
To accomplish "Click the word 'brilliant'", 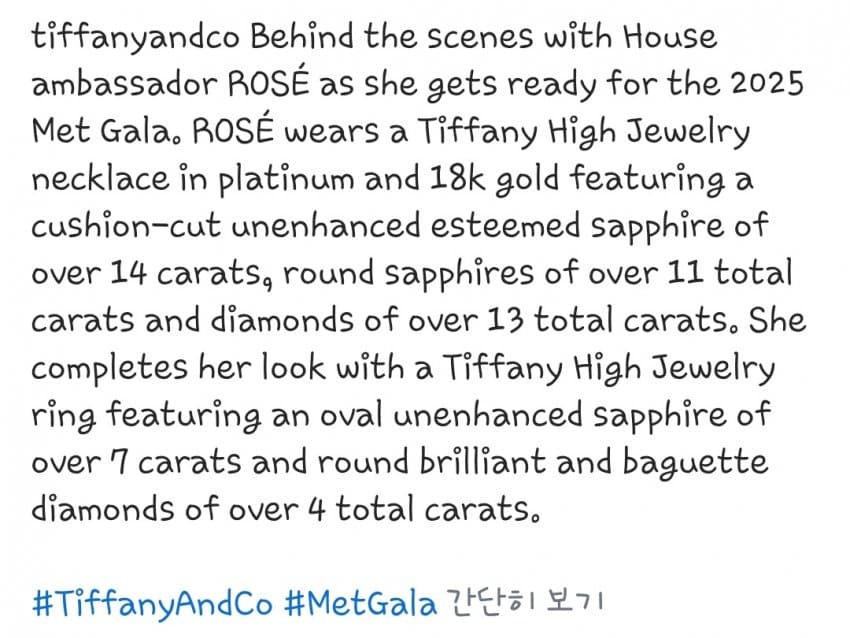I will pos(483,462).
